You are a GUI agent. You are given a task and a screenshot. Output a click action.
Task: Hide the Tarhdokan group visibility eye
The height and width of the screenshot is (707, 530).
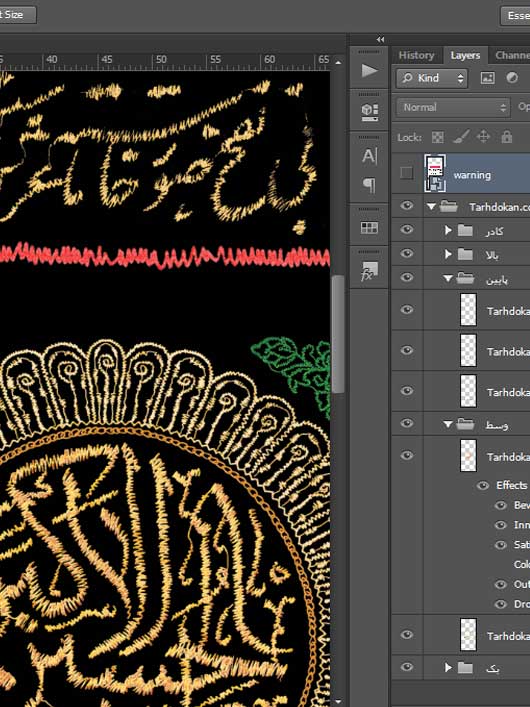(x=406, y=206)
